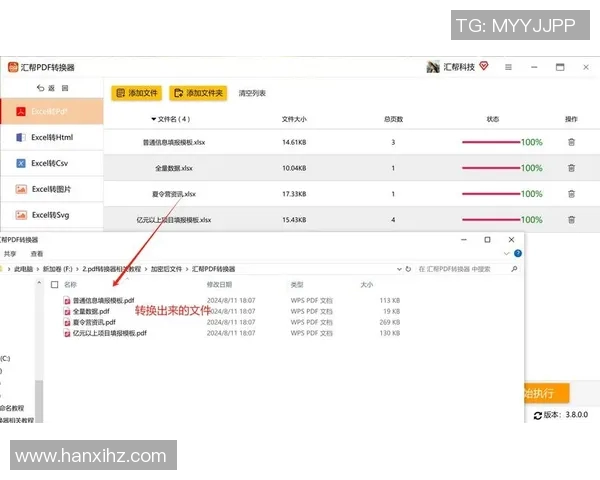Select 全量数据.xlsx in converter list
The width and height of the screenshot is (600, 480).
(174, 168)
